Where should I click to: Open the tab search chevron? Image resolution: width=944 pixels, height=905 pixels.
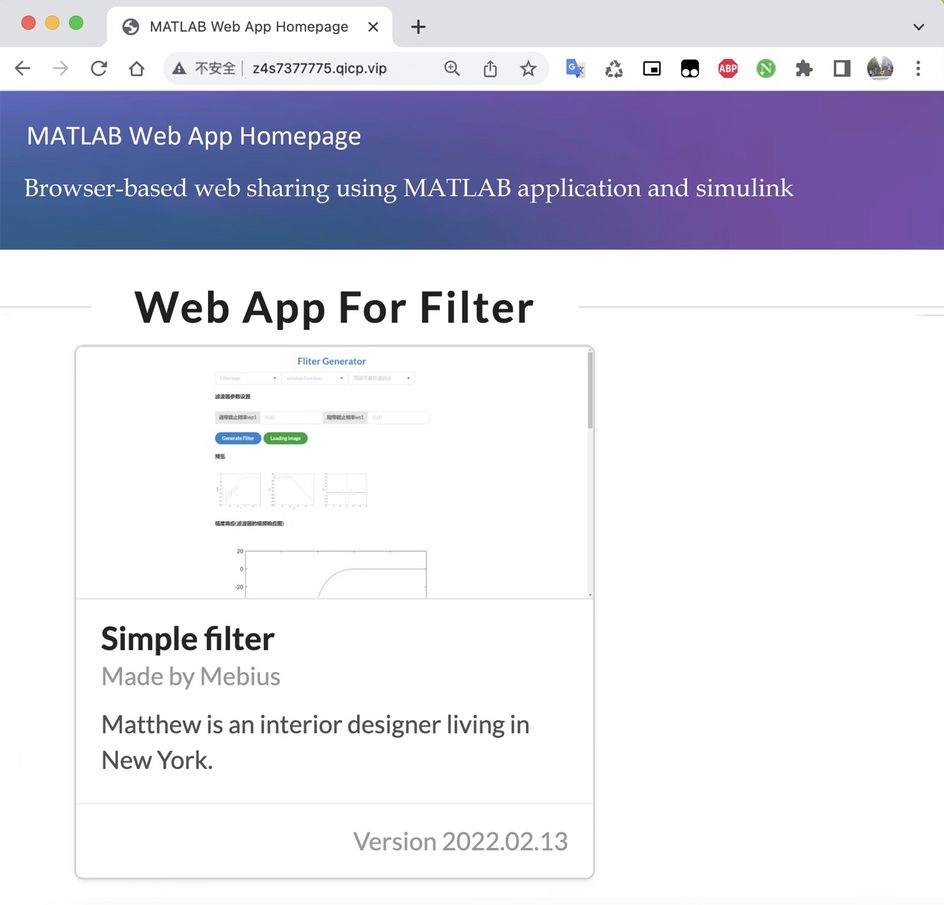(918, 27)
